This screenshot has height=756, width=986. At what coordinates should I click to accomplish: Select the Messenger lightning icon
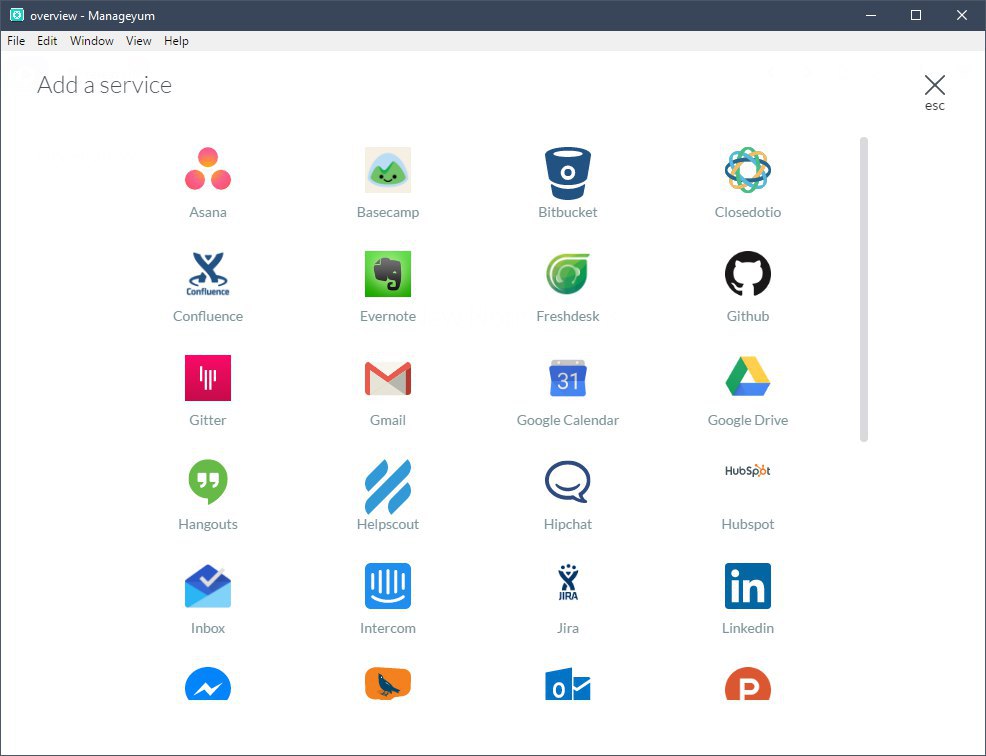[208, 684]
